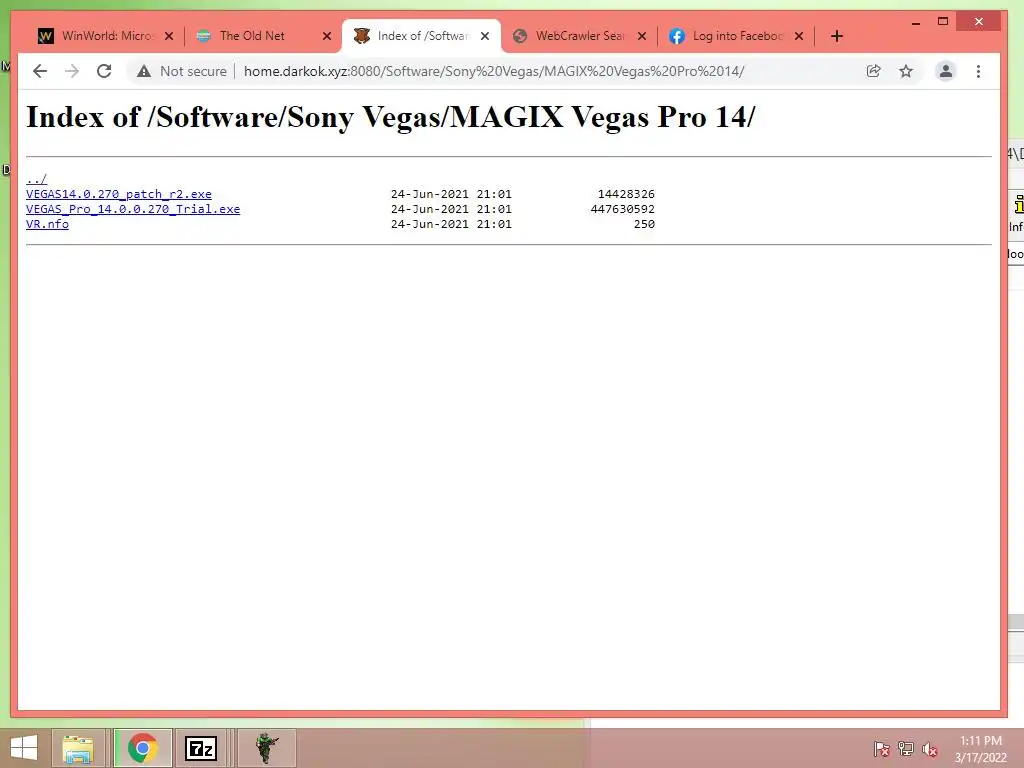Click the muted volume tray icon
1024x768 pixels.
[930, 749]
